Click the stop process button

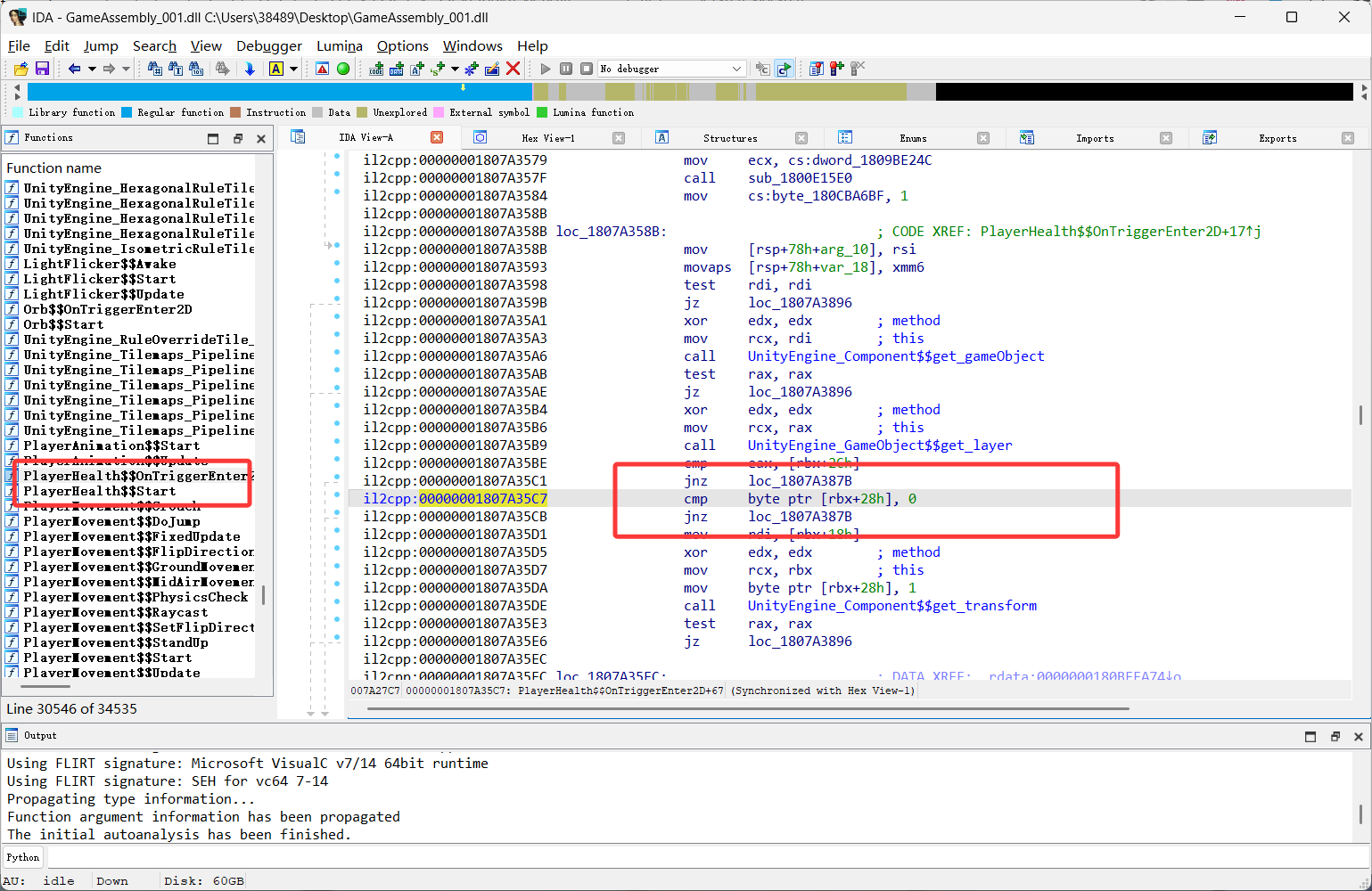(587, 69)
